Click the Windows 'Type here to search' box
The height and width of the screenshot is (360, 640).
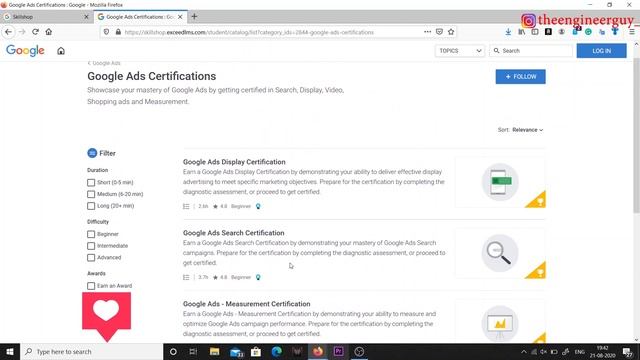(91, 352)
